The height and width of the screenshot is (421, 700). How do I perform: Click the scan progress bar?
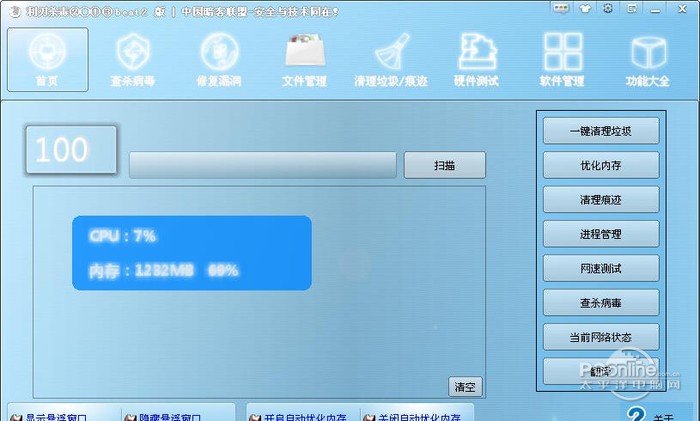tap(263, 165)
